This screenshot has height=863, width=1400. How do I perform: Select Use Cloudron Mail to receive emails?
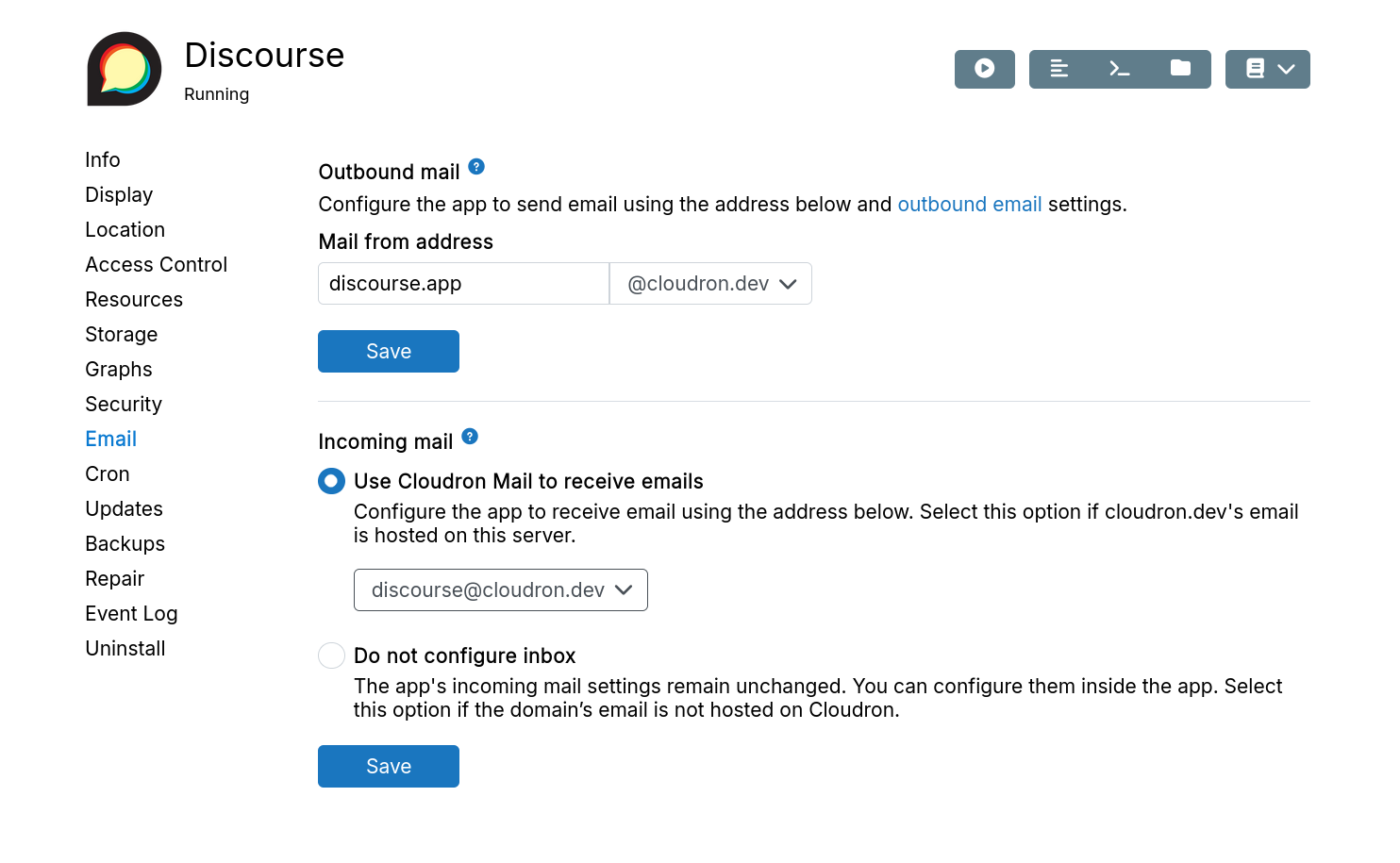[331, 481]
